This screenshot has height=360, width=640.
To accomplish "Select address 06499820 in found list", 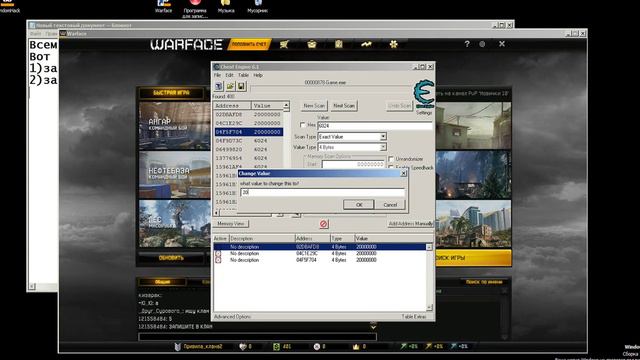I will coord(248,150).
